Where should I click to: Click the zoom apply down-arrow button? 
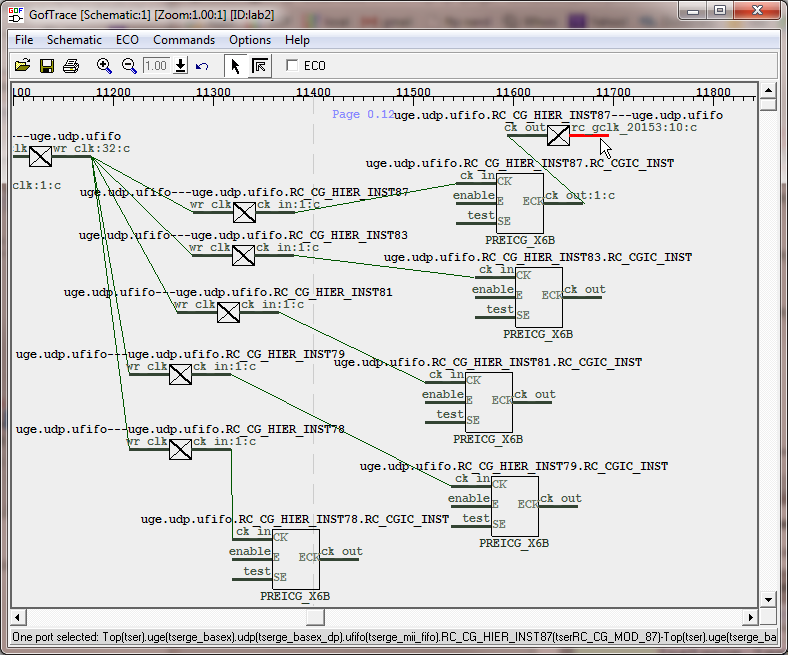click(x=180, y=66)
